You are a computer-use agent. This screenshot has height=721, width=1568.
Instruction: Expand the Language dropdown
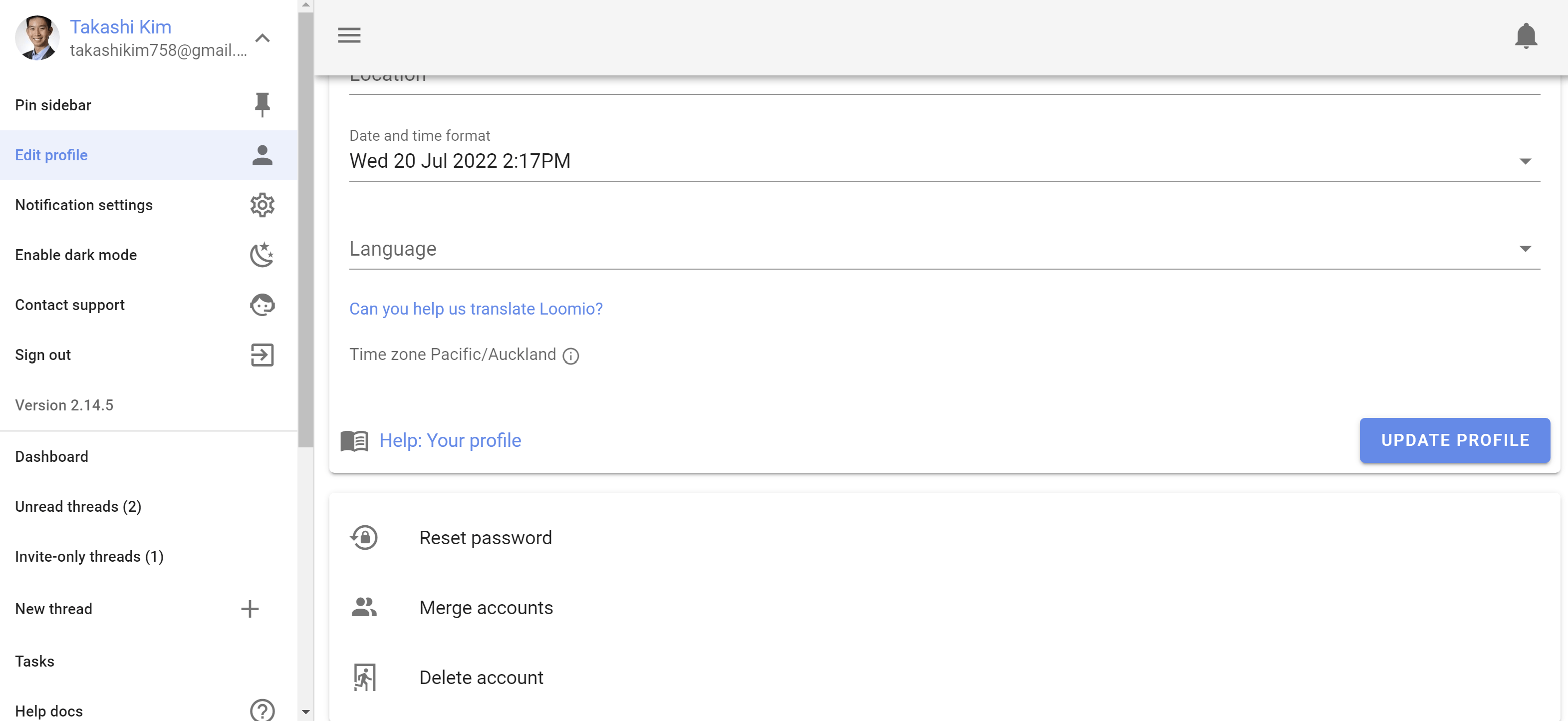point(944,249)
